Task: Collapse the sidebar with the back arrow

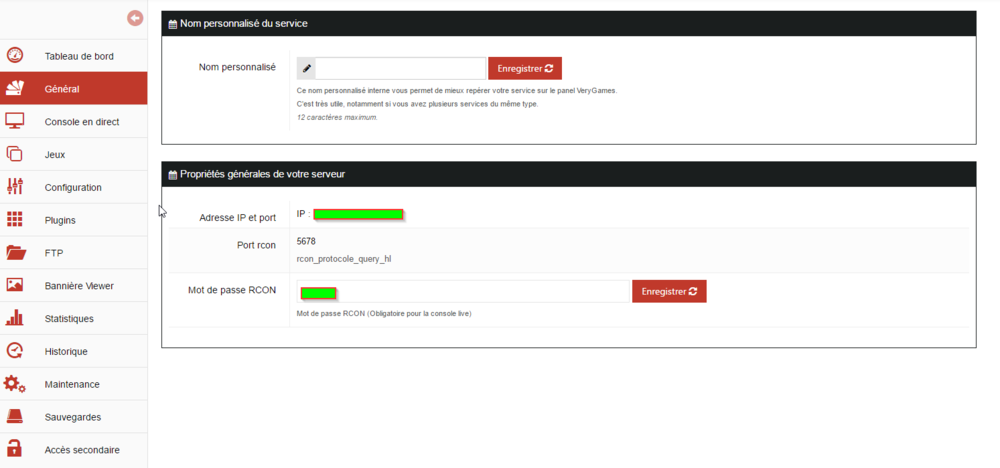Action: pyautogui.click(x=135, y=18)
